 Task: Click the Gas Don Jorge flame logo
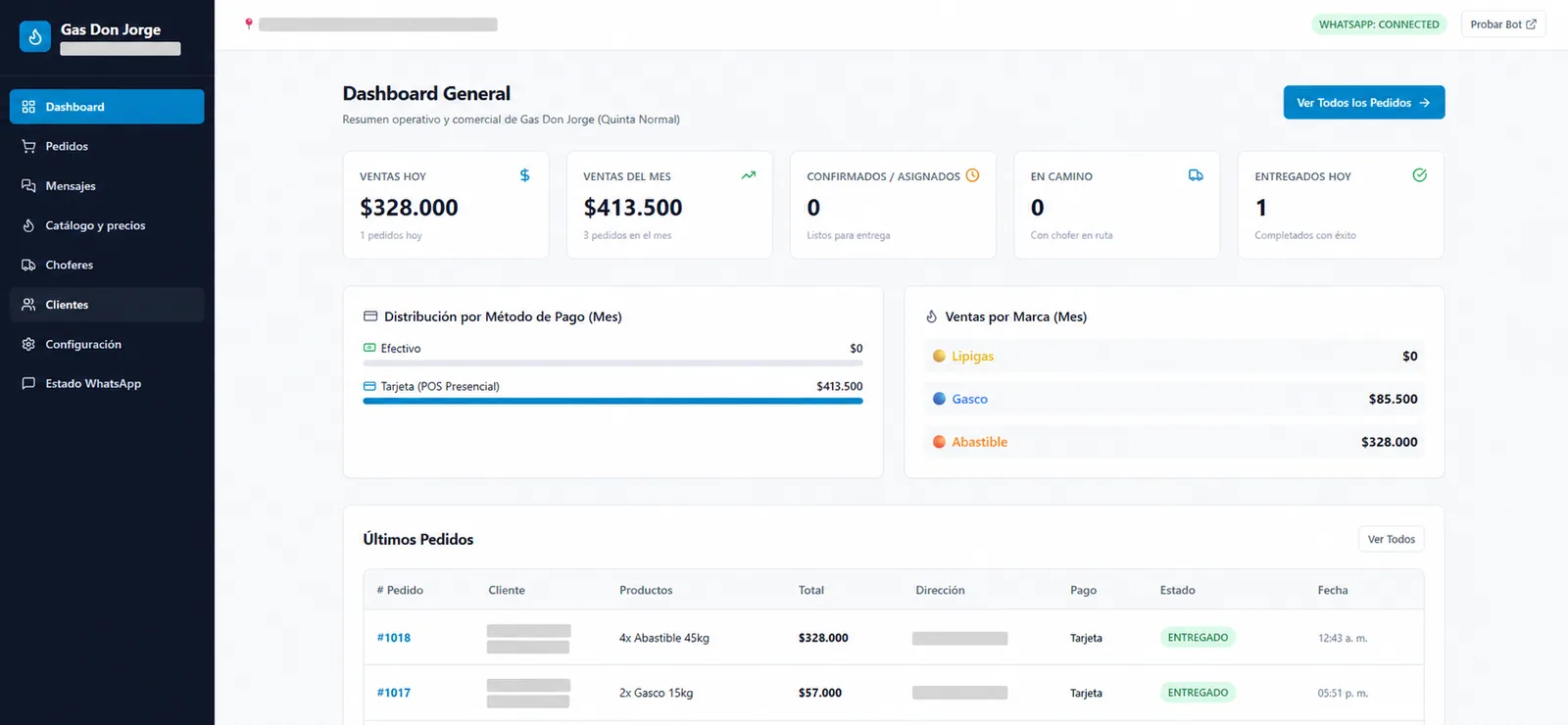[x=35, y=36]
